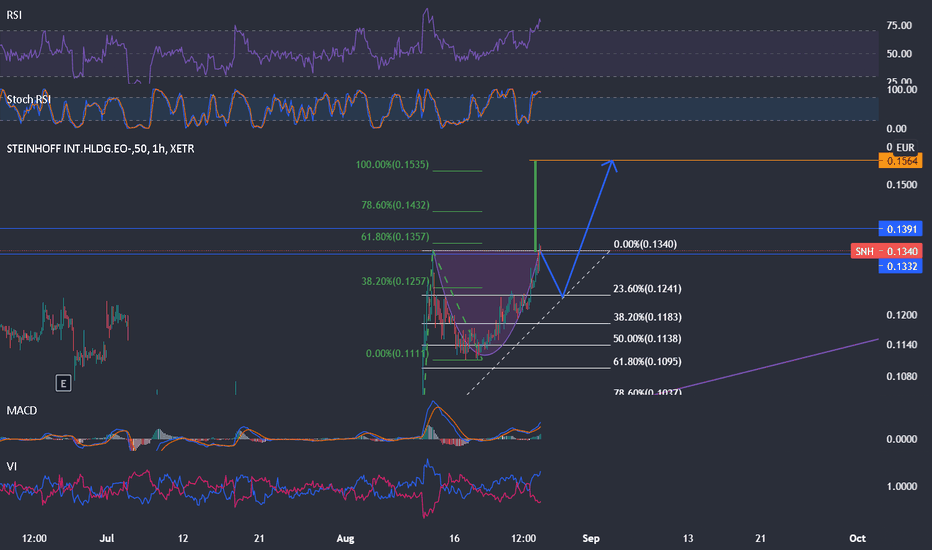The width and height of the screenshot is (932, 550).
Task: Click the Stoch RSI indicator label
Action: coord(28,99)
